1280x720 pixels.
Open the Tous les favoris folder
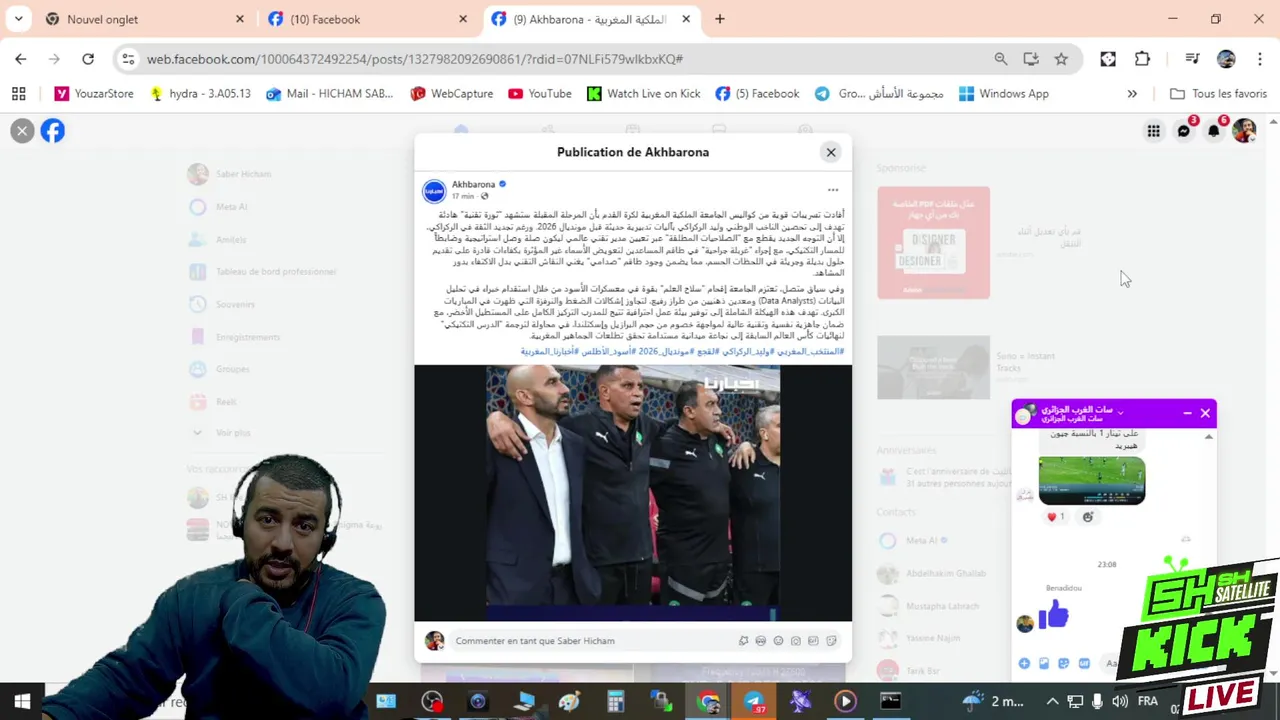pos(1218,94)
